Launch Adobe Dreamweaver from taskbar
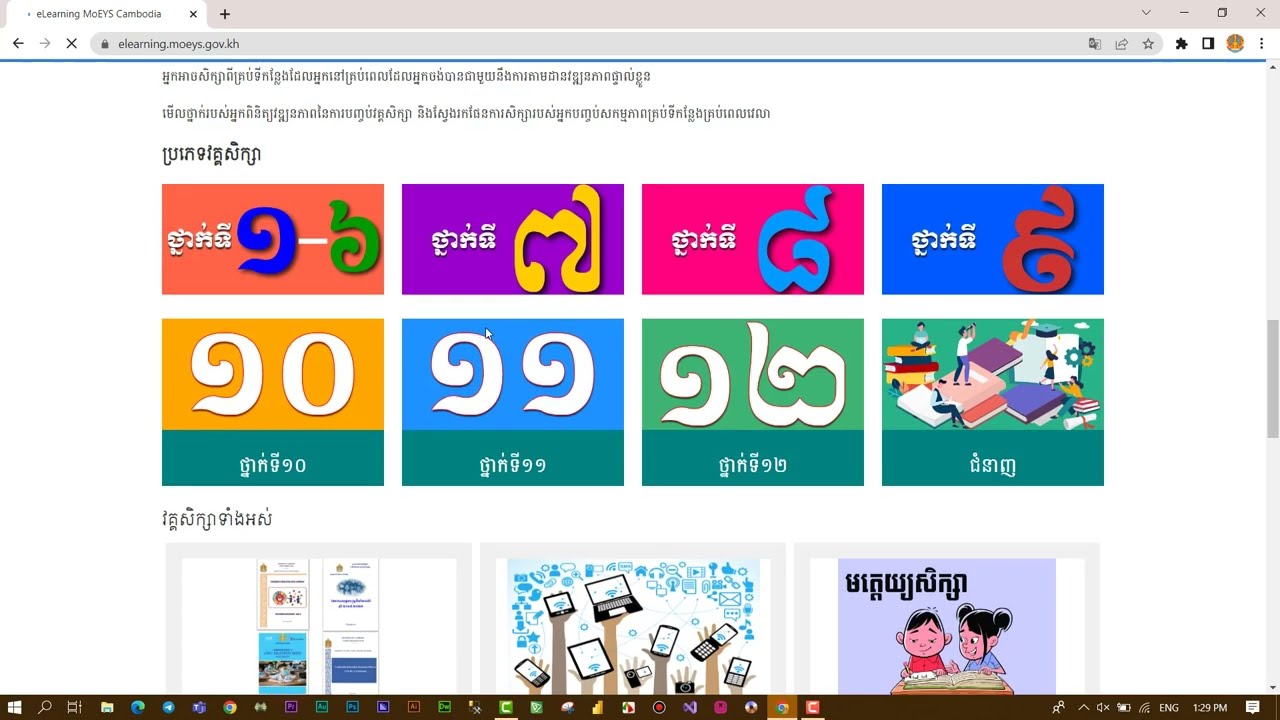Image resolution: width=1280 pixels, height=720 pixels. coord(444,707)
